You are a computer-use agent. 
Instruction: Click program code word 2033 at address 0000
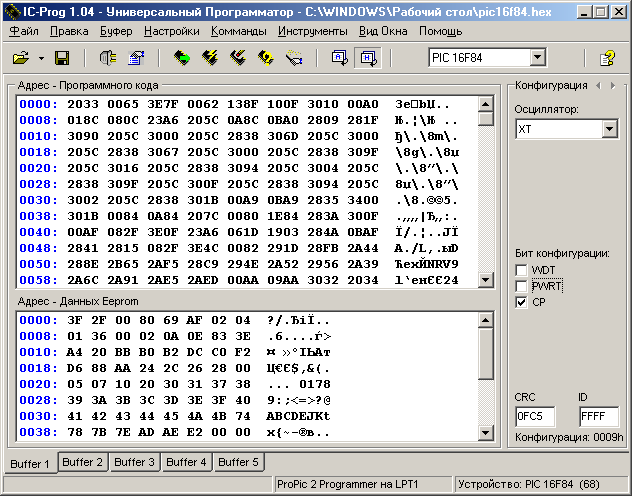(83, 104)
